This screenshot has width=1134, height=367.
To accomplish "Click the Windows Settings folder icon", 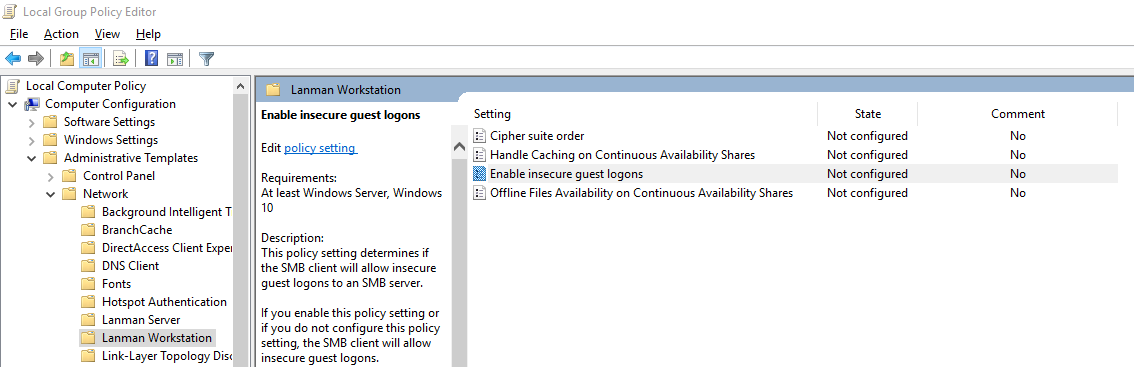I will (x=51, y=140).
